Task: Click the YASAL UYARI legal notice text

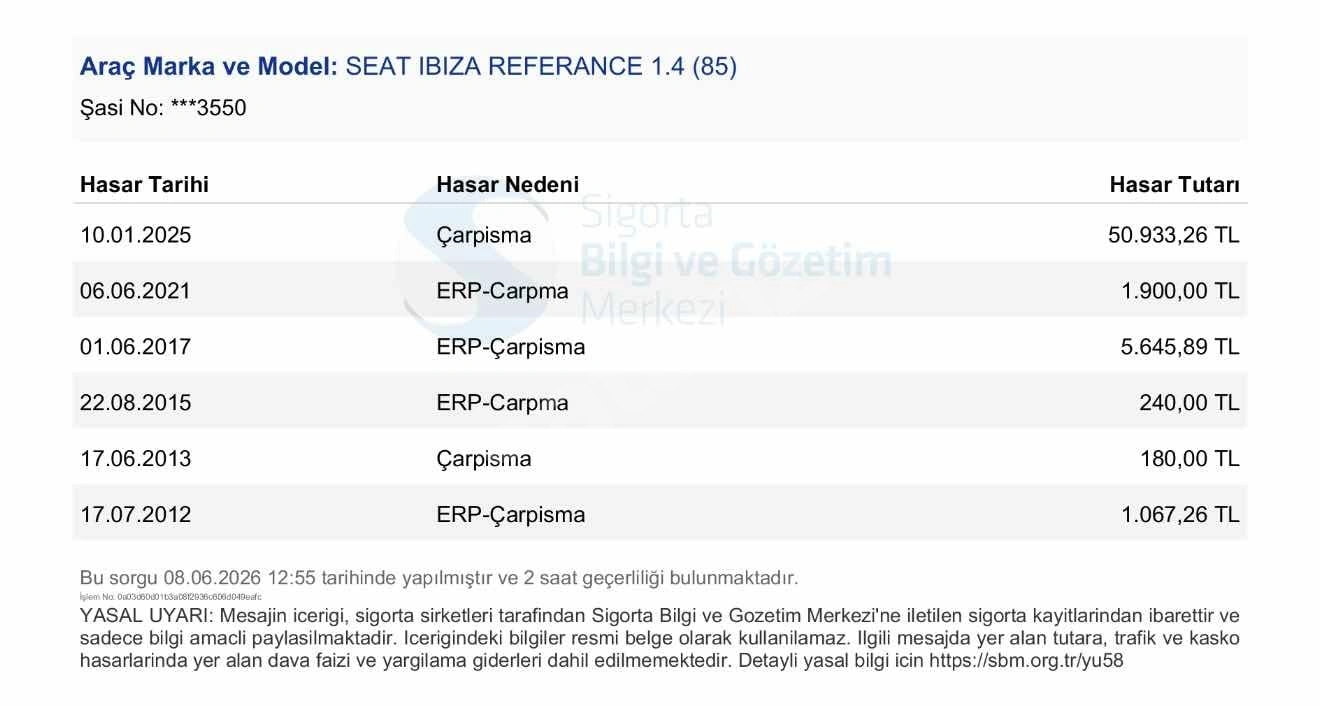Action: (x=660, y=637)
